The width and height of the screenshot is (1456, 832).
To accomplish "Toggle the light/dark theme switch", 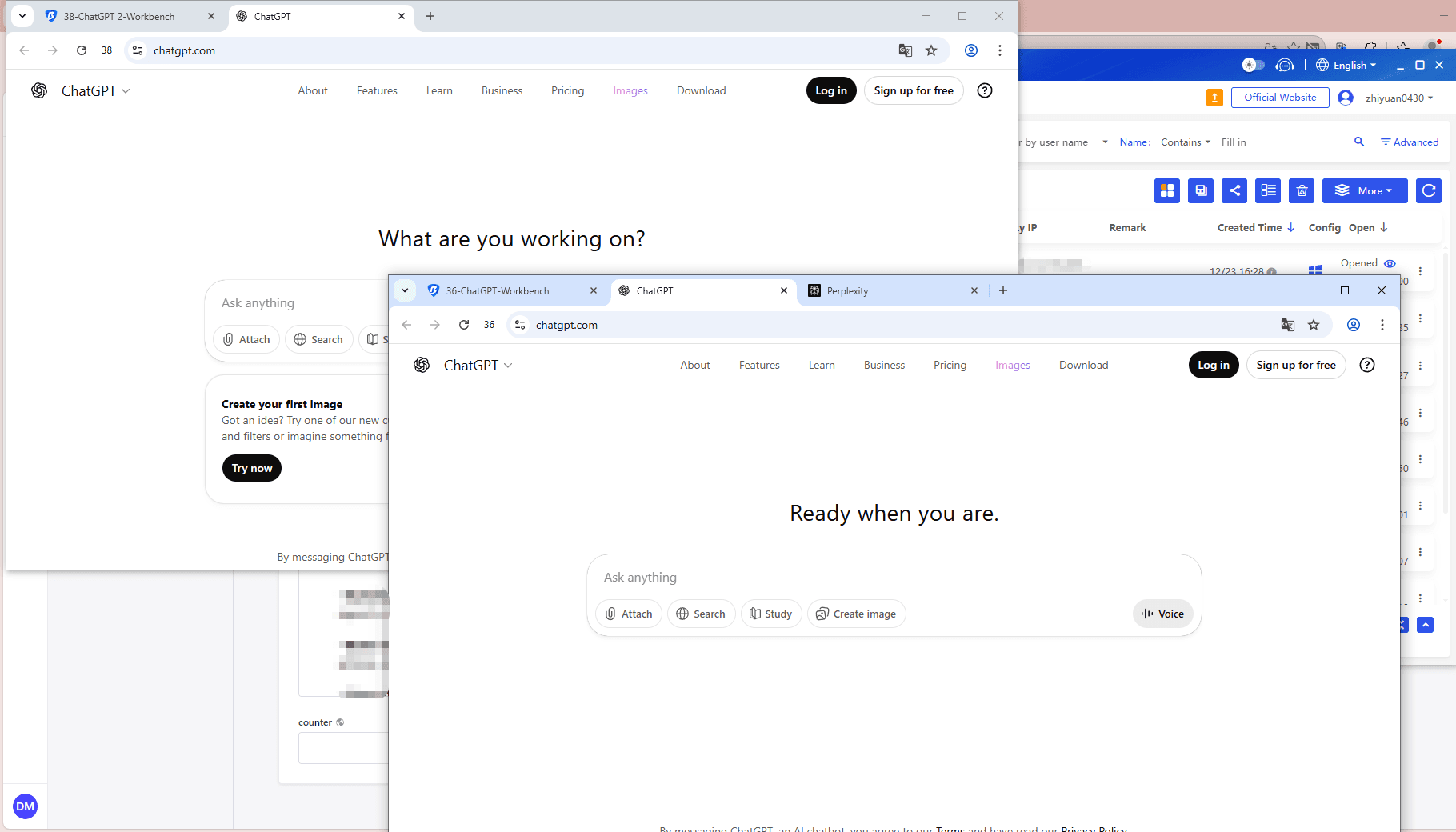I will point(1253,65).
